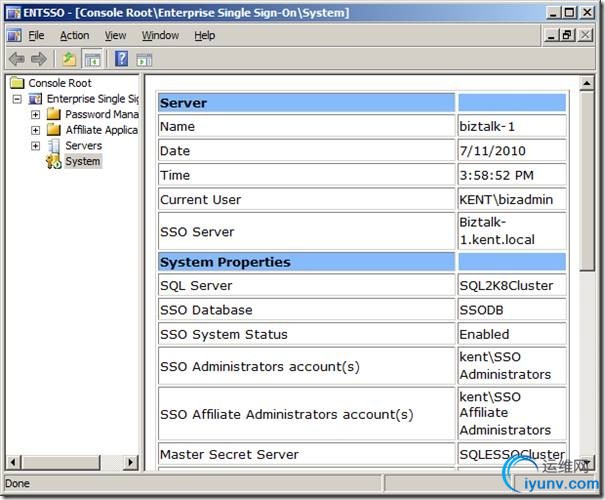605x500 pixels.
Task: Click the tree pane scroll right arrow
Action: (131, 462)
